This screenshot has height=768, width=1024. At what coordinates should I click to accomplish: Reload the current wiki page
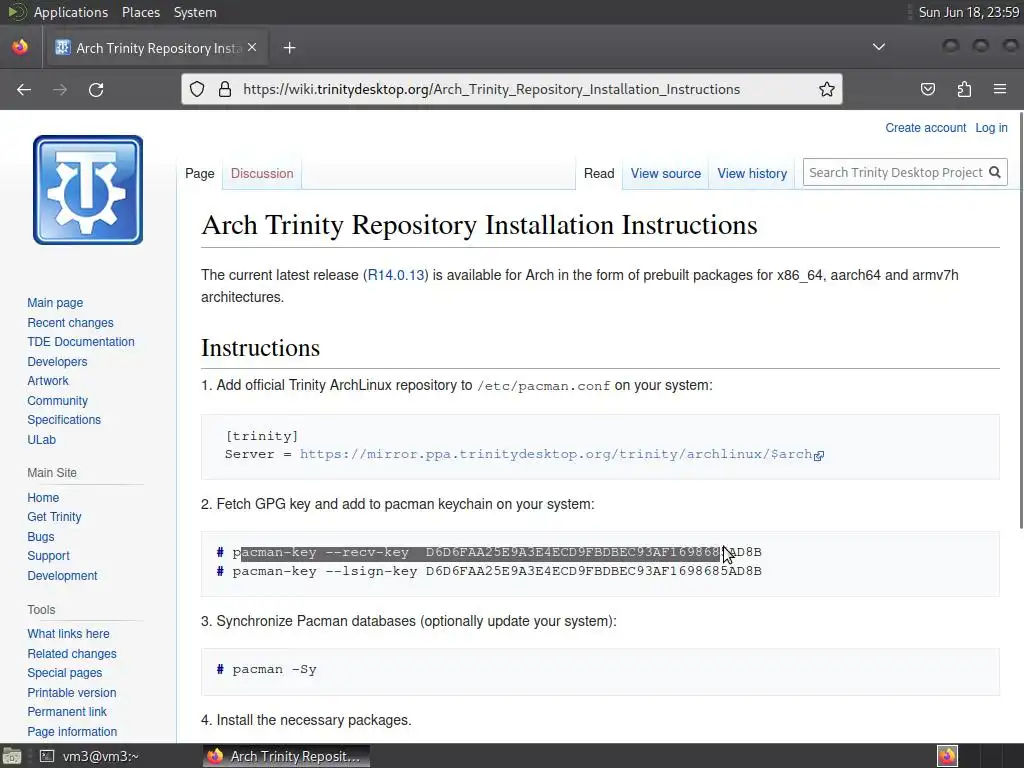click(96, 89)
